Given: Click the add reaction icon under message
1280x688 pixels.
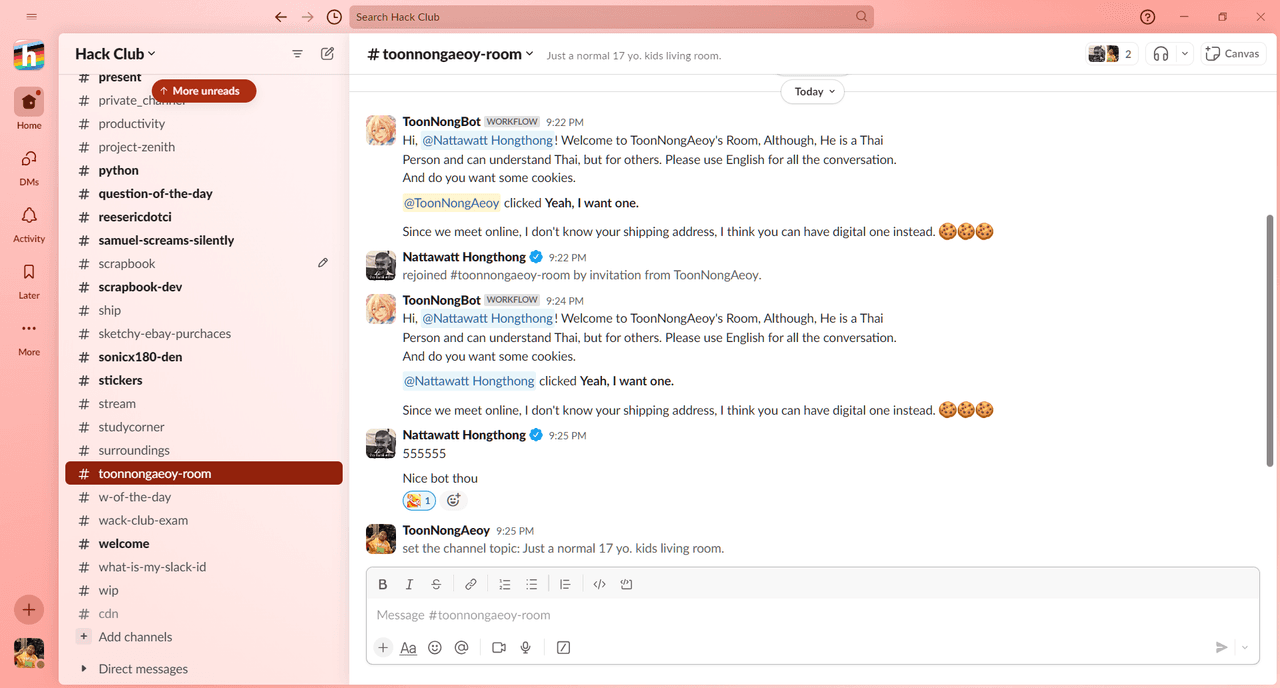Looking at the screenshot, I should pos(454,501).
